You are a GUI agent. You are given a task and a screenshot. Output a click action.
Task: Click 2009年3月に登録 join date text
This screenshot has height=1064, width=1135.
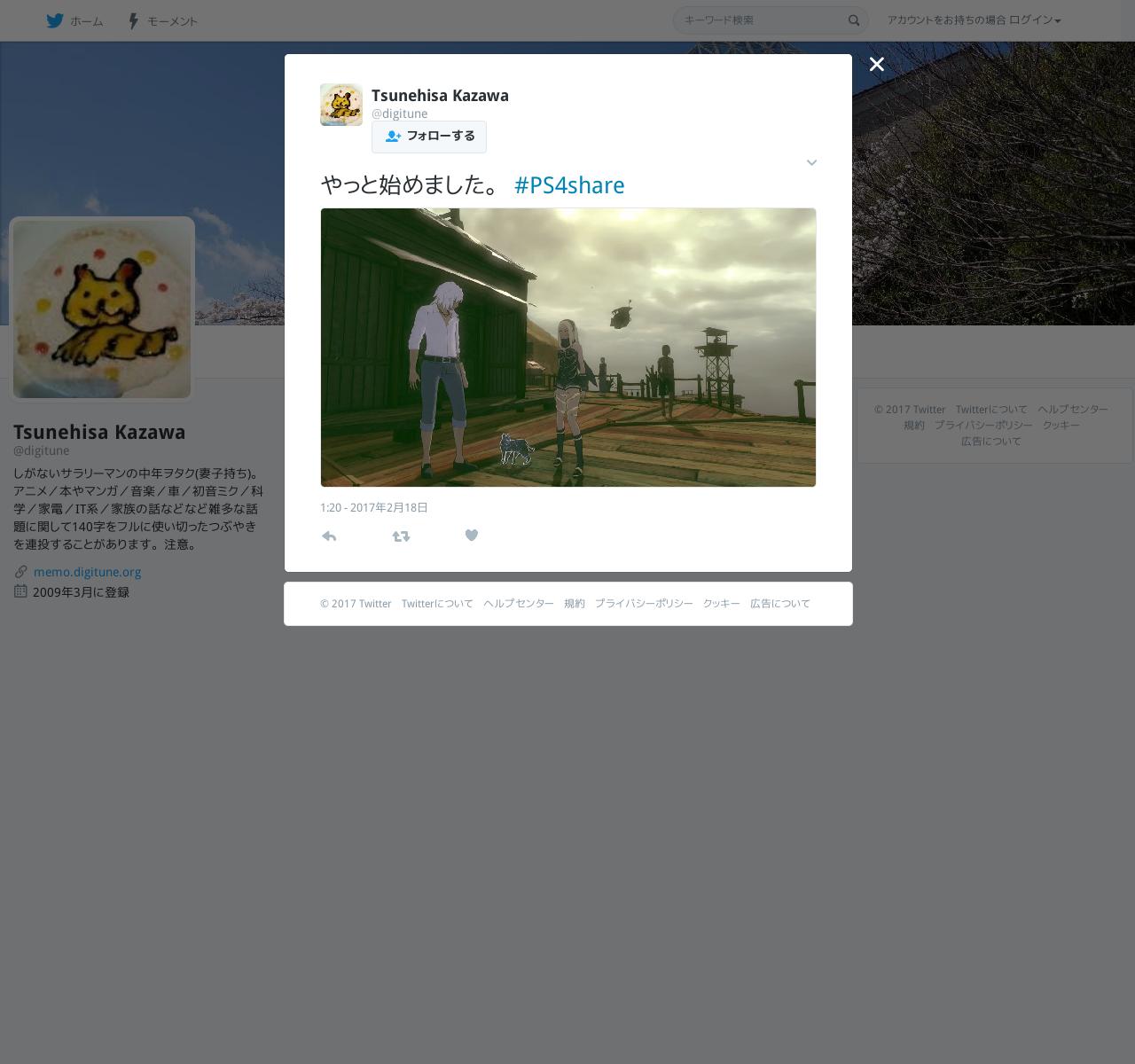[x=81, y=592]
